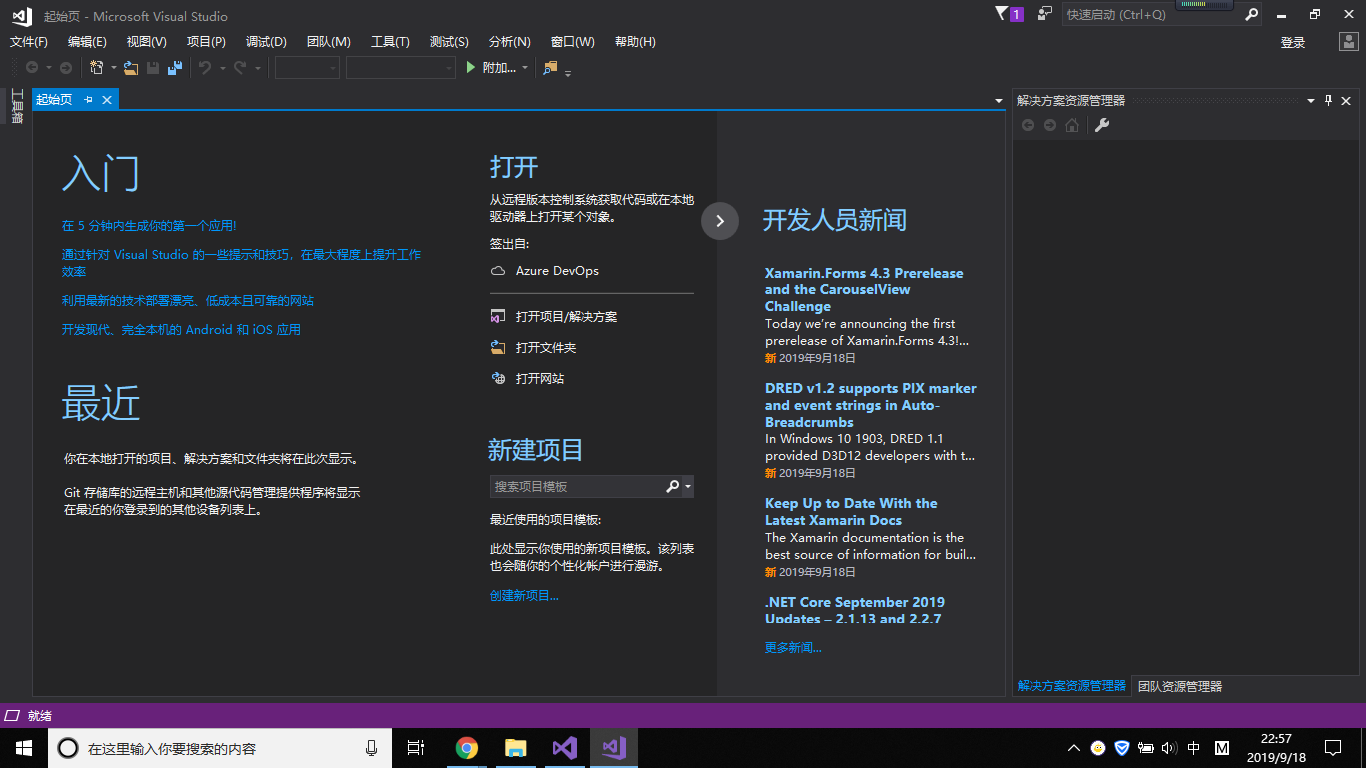The width and height of the screenshot is (1366, 768).
Task: Close the Solution Explorer panel
Action: (1346, 100)
